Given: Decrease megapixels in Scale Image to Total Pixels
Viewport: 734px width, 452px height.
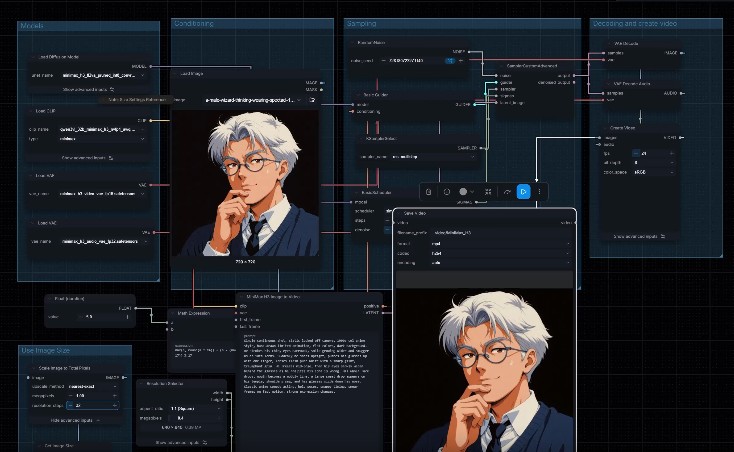Looking at the screenshot, I should pyautogui.click(x=70, y=396).
